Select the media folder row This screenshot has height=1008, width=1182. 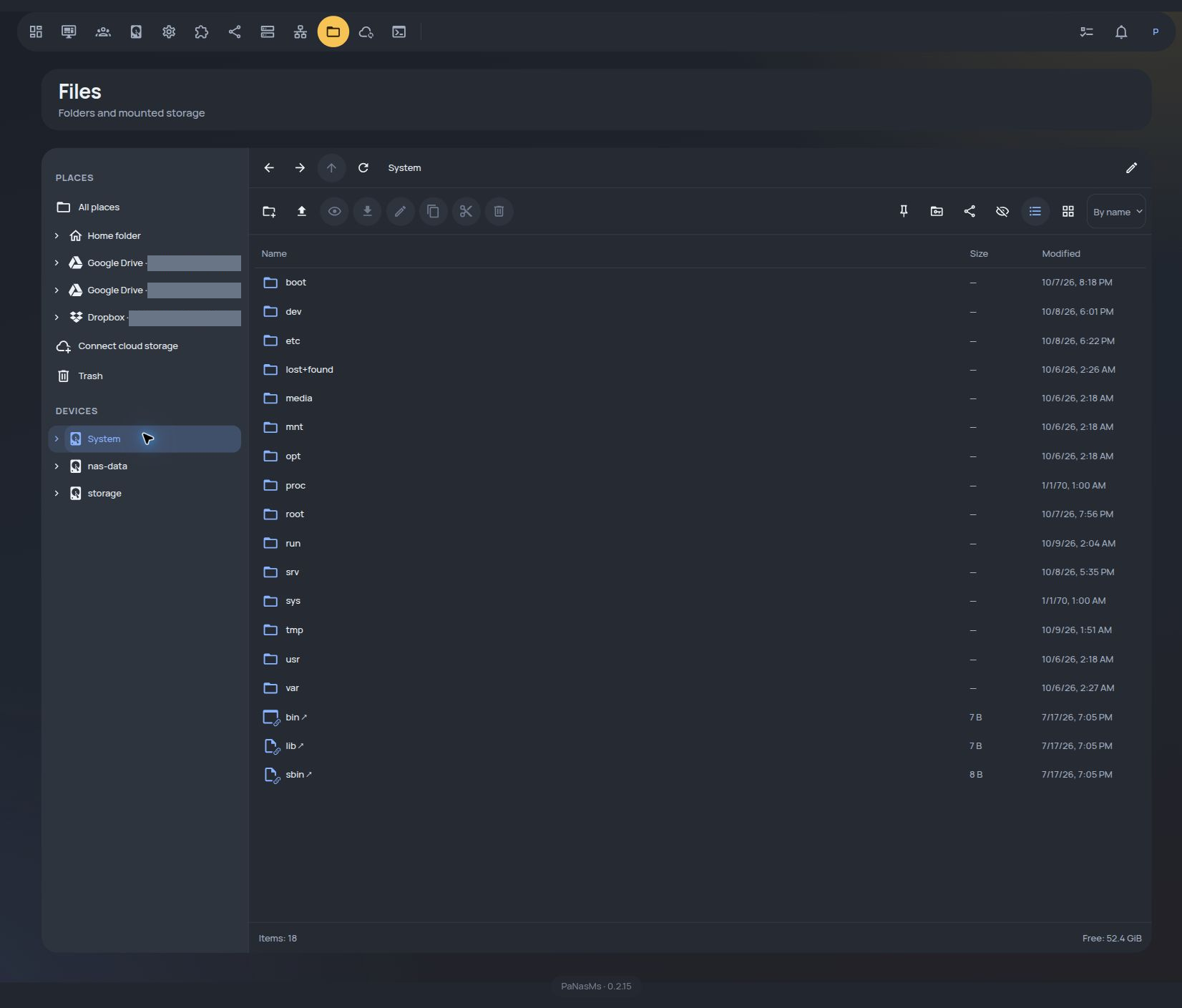700,398
